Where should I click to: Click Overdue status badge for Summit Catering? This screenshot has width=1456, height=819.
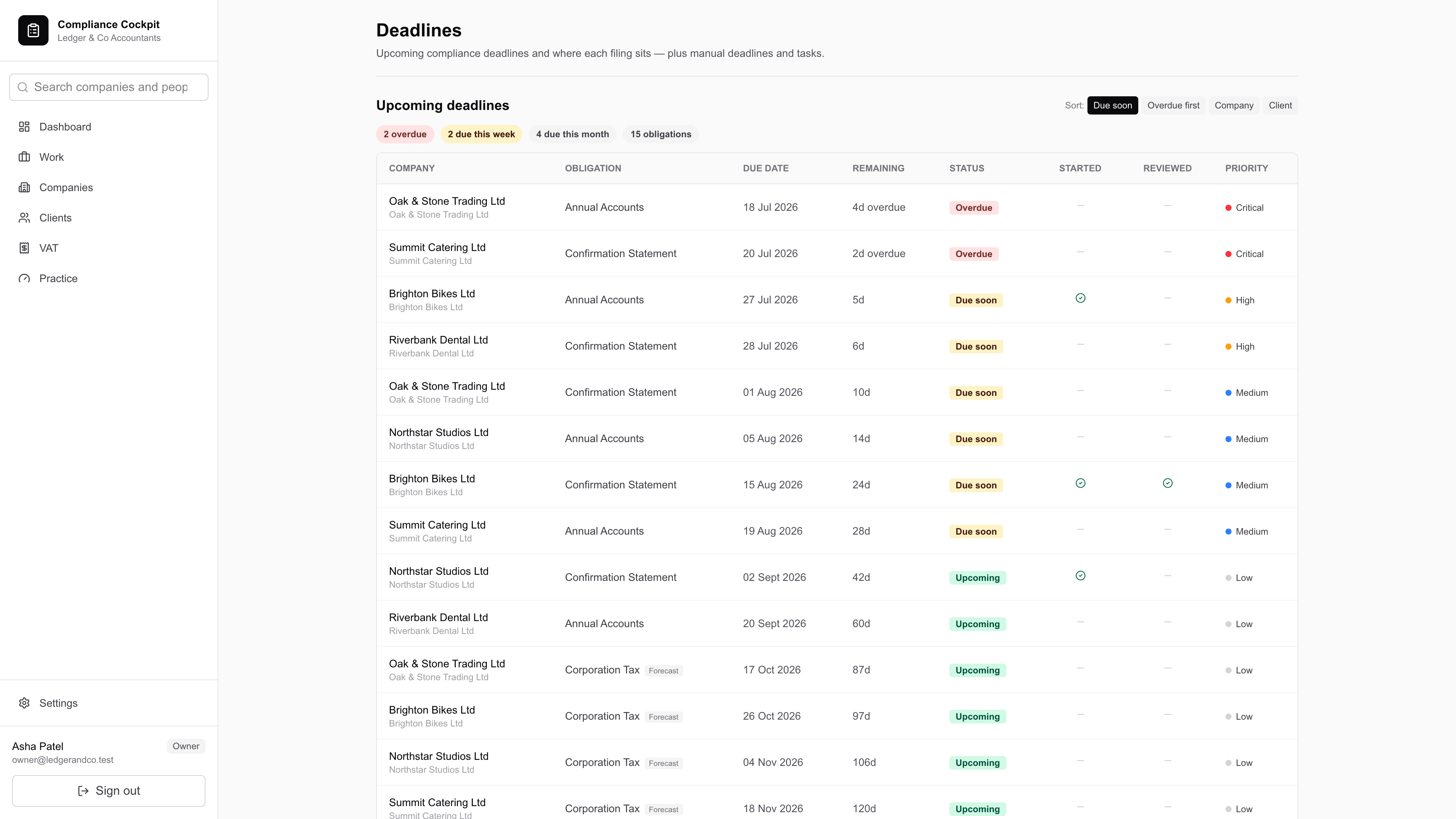tap(973, 254)
